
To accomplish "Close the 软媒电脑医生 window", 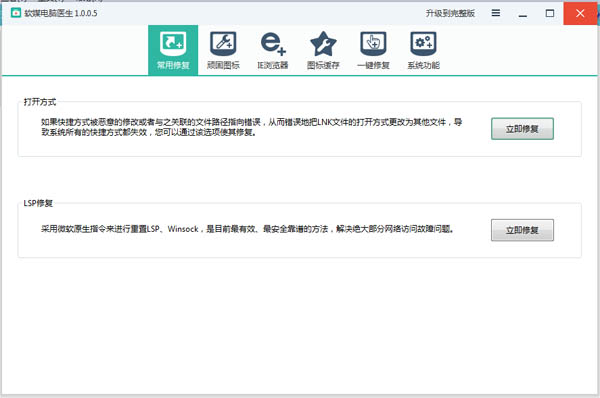I will click(x=580, y=13).
